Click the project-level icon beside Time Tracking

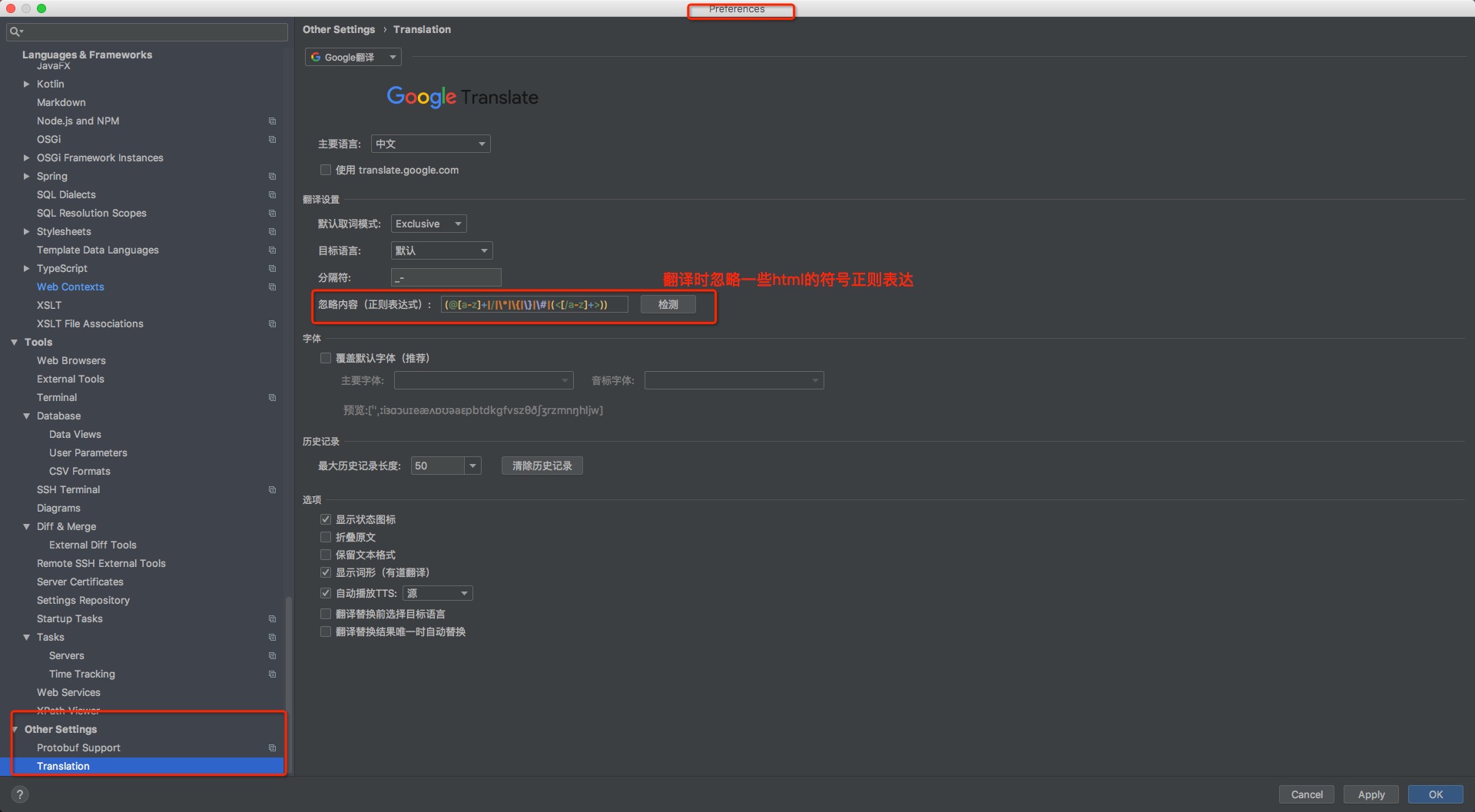(272, 674)
